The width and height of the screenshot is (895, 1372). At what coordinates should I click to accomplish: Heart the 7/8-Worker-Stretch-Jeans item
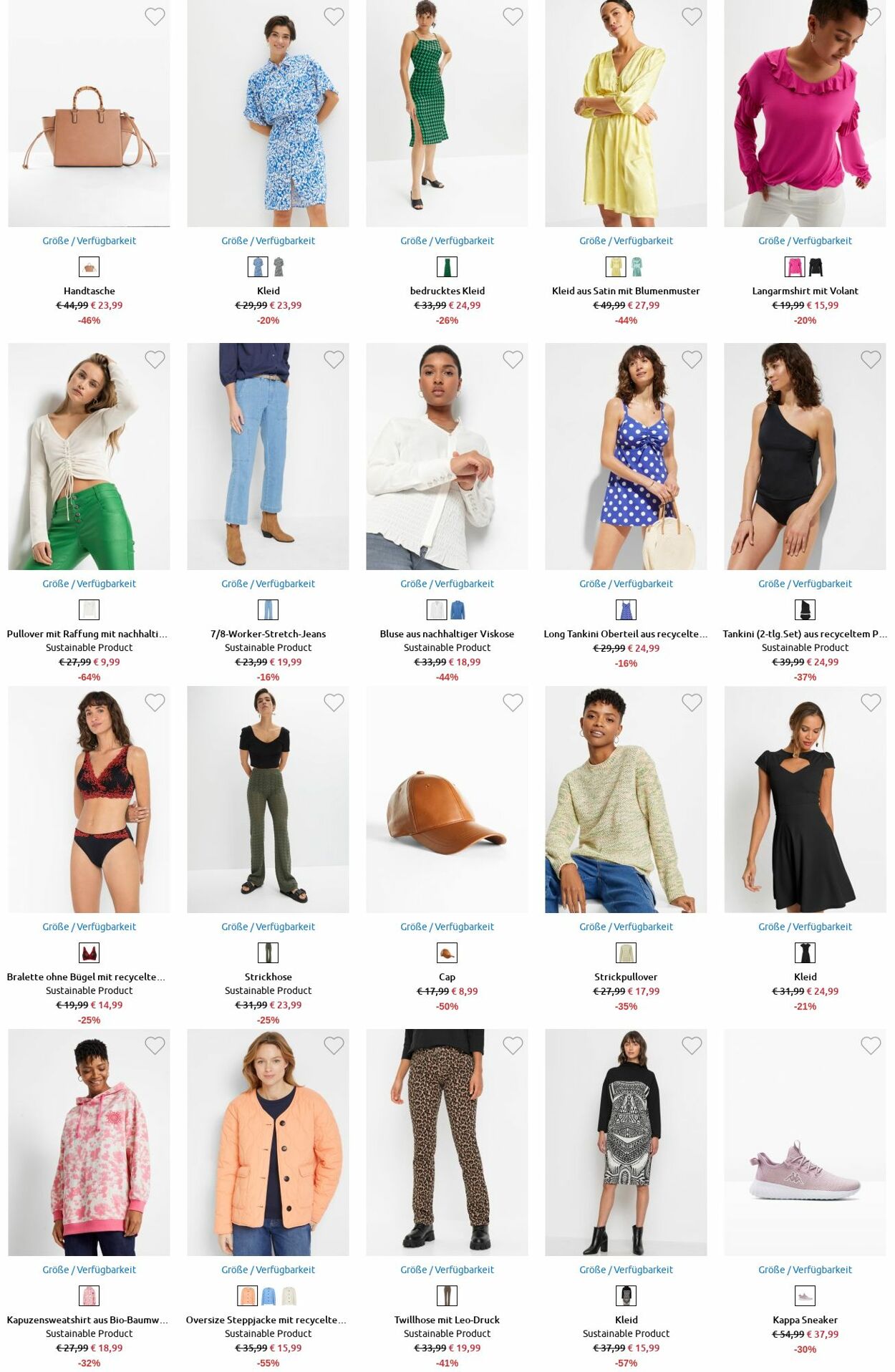click(x=334, y=359)
